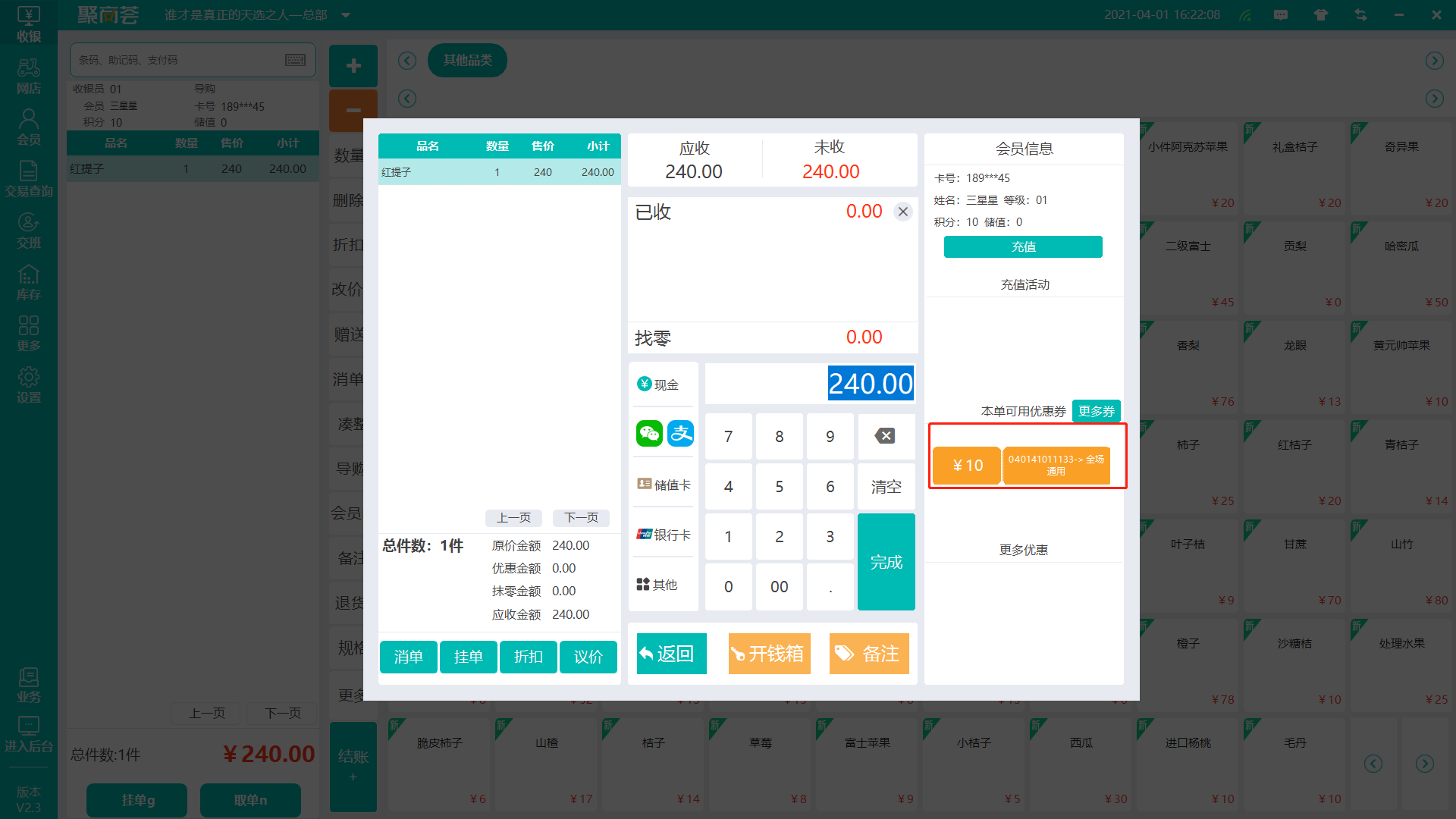Click barcode search input field
This screenshot has width=1456, height=819.
(x=193, y=60)
